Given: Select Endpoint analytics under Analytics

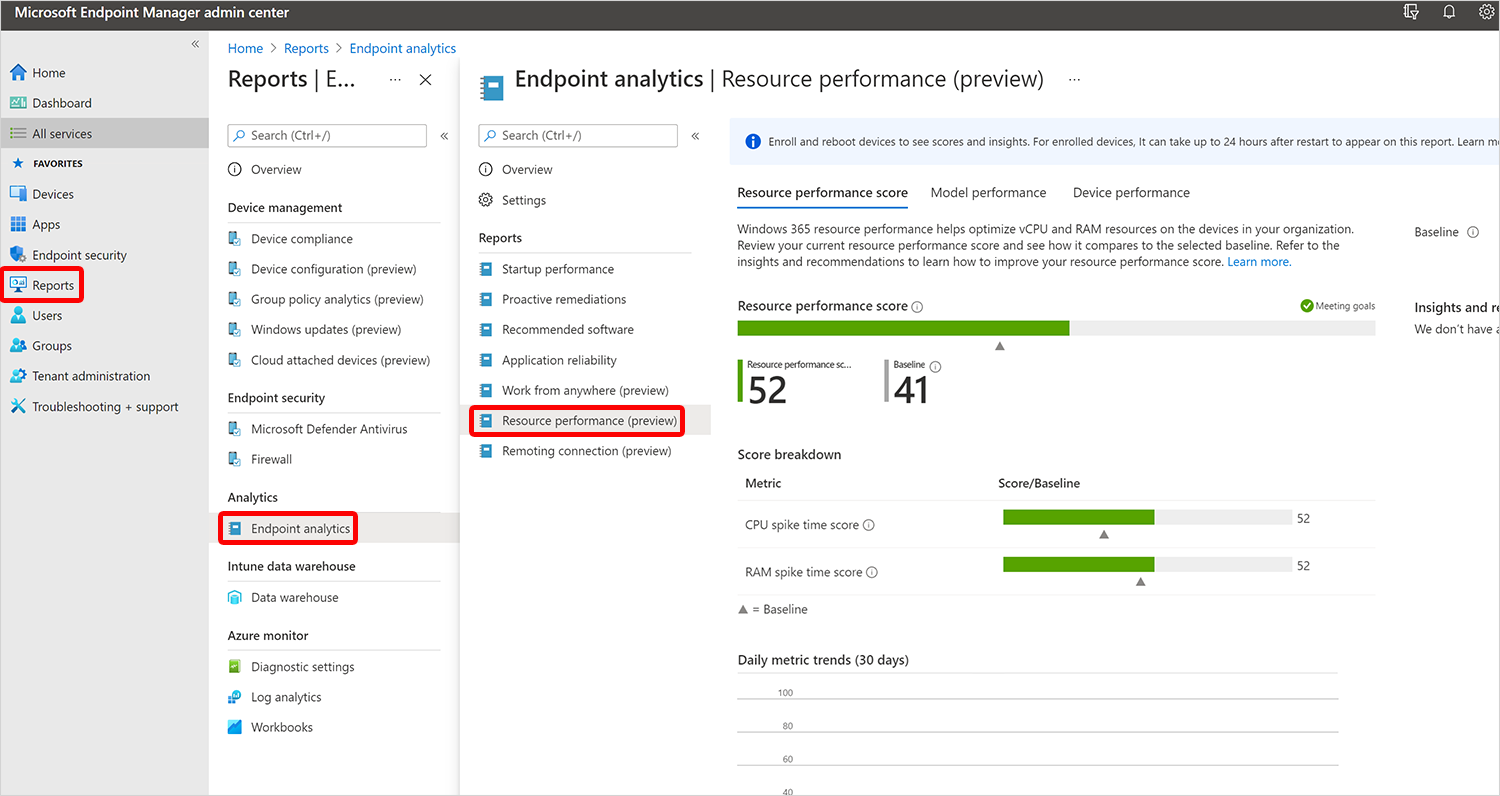Looking at the screenshot, I should pos(294,527).
